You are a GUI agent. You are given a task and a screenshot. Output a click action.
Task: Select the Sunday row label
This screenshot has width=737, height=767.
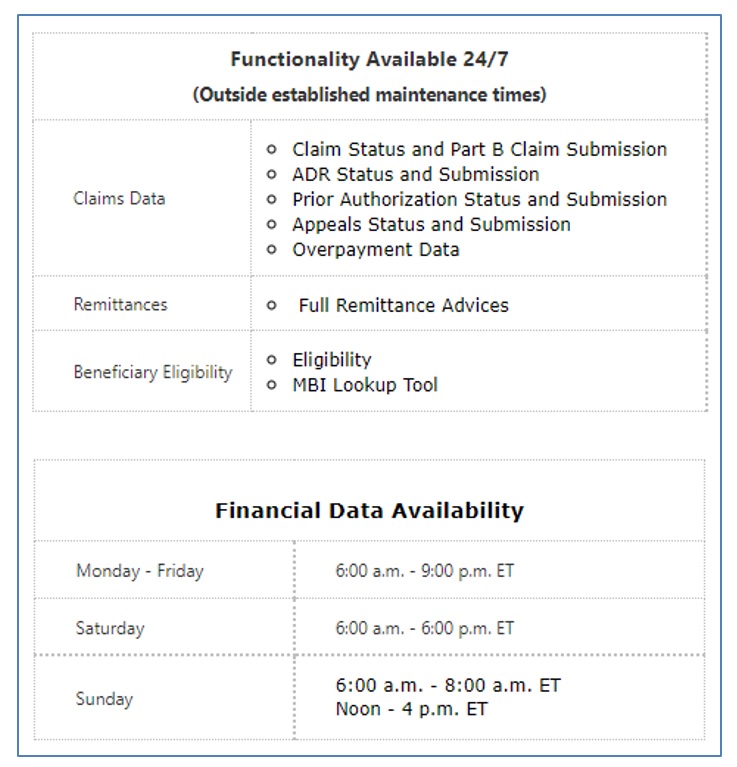coord(104,698)
